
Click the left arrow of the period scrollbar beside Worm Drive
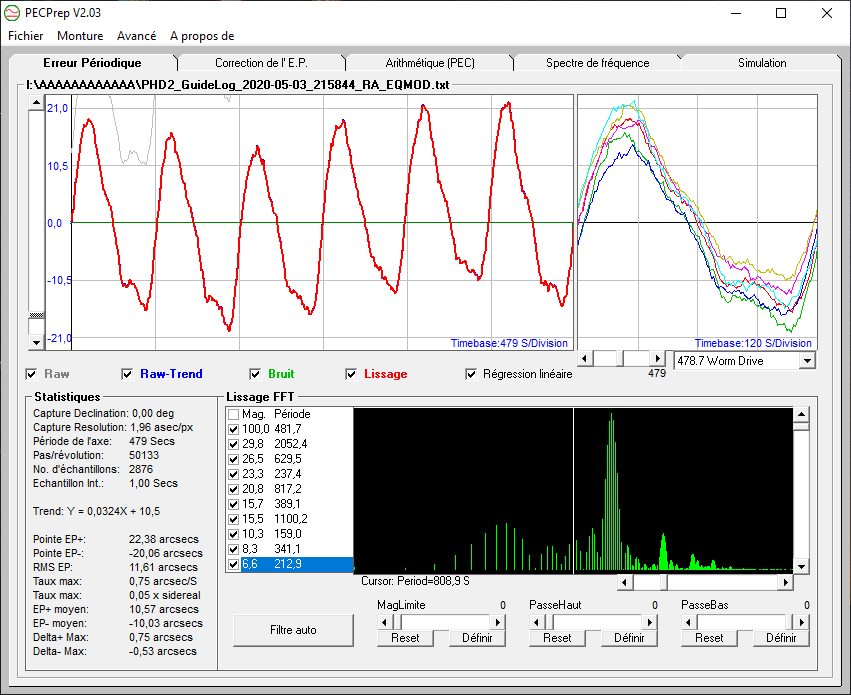click(x=585, y=358)
